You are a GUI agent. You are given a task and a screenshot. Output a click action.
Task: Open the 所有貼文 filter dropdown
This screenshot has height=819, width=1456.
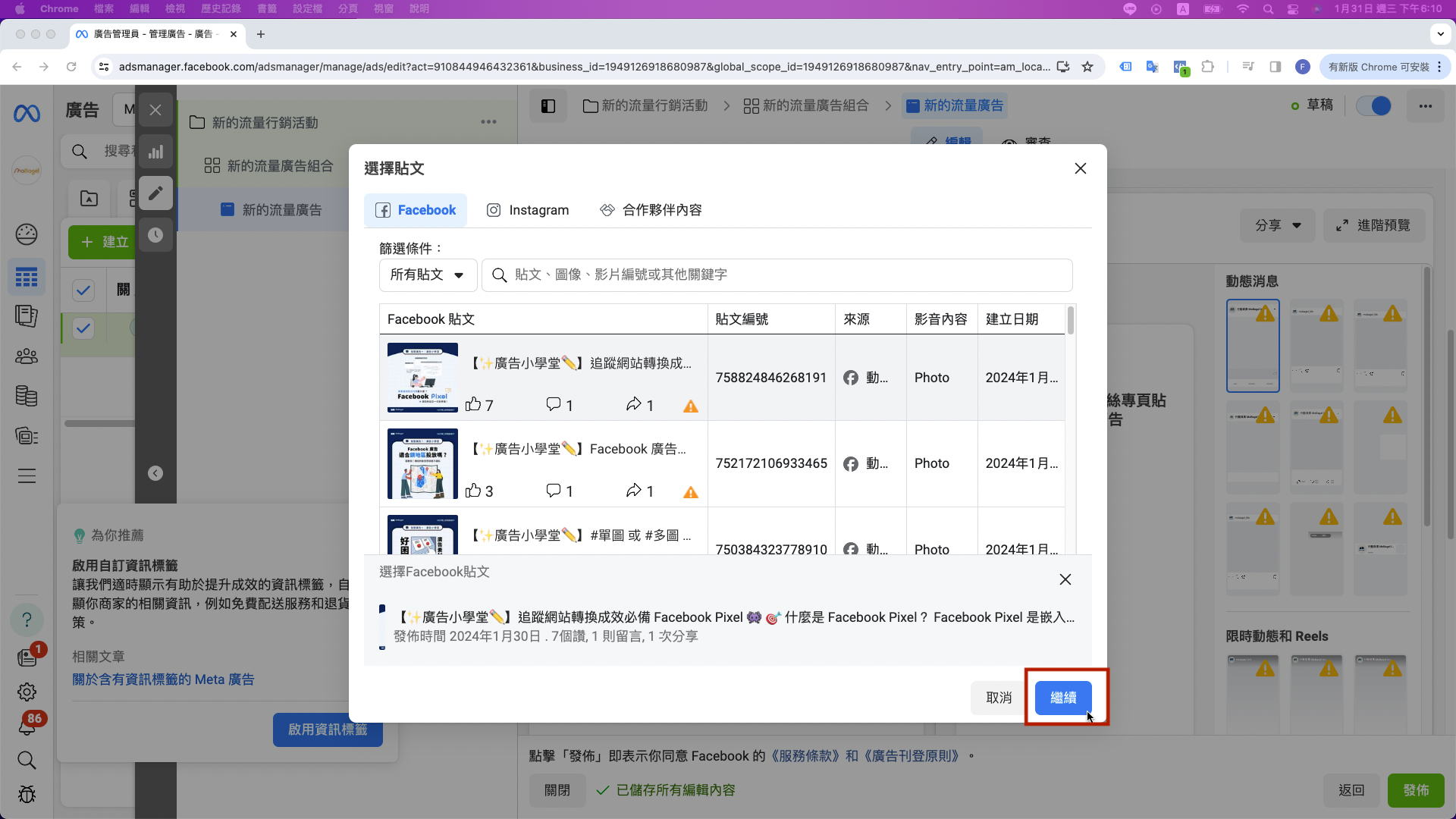point(428,275)
